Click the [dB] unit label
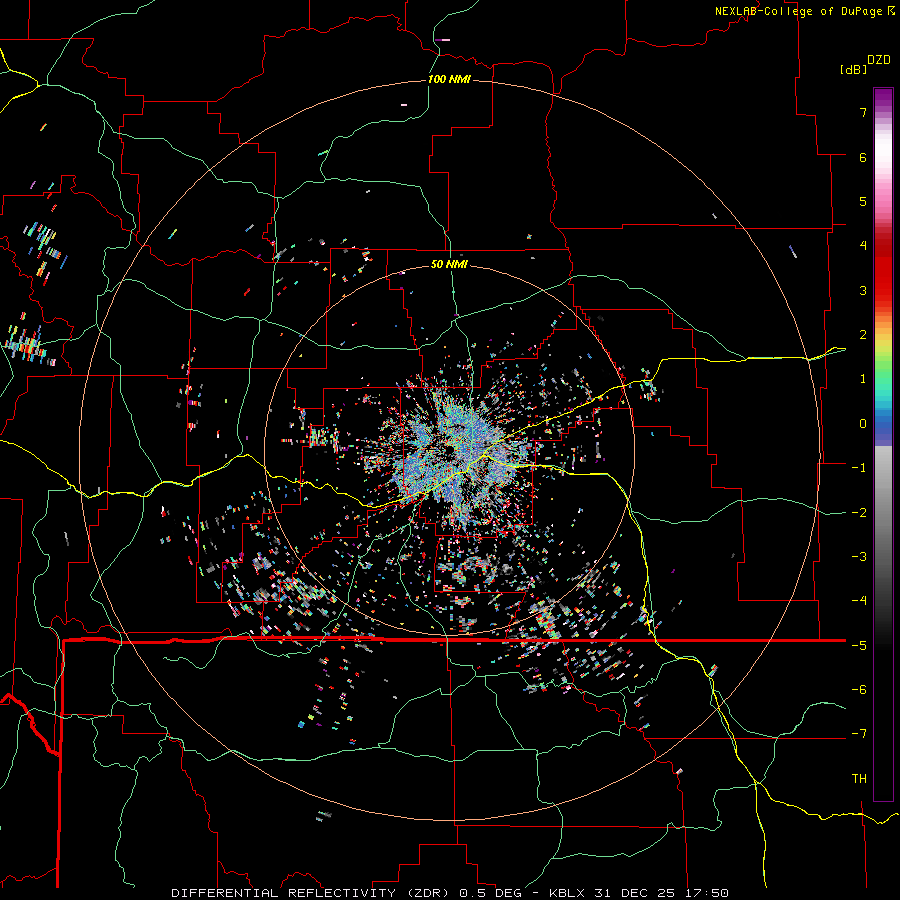This screenshot has width=900, height=900. coord(854,69)
